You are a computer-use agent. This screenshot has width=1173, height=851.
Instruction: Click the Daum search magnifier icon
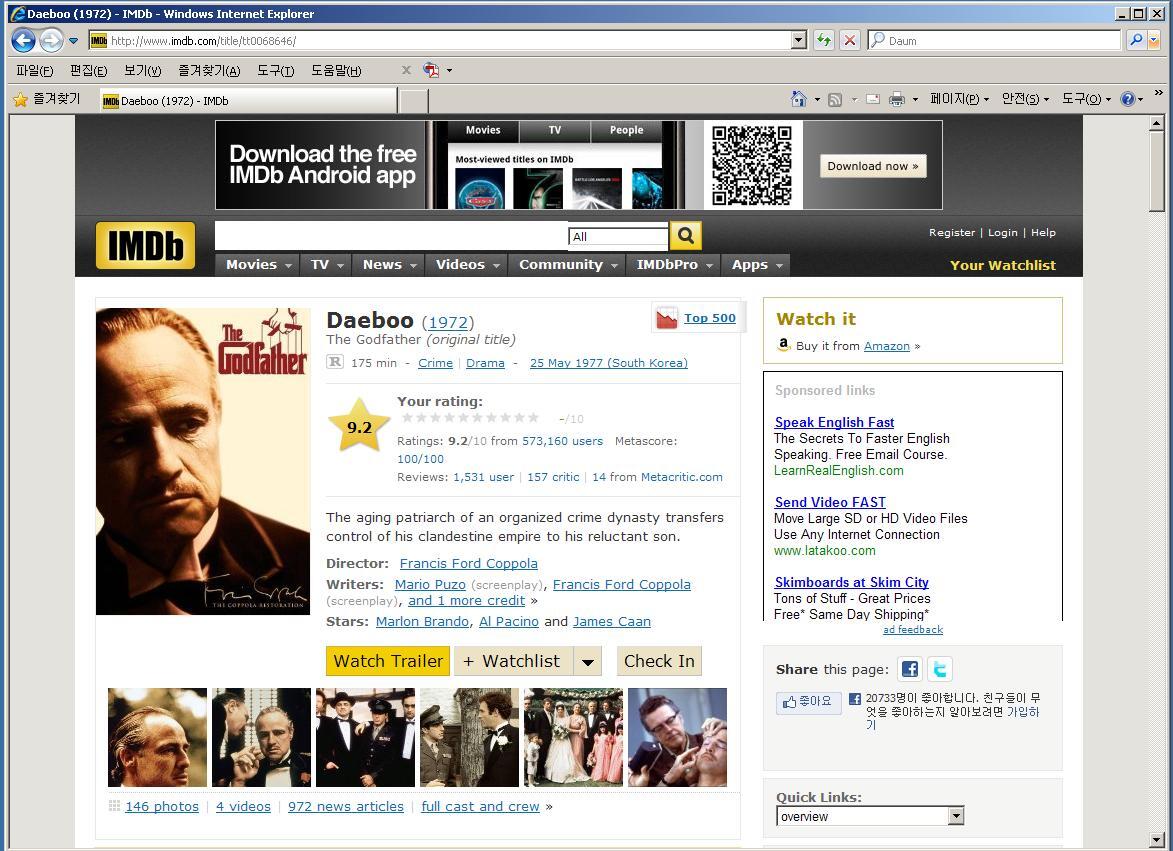tap(1136, 40)
